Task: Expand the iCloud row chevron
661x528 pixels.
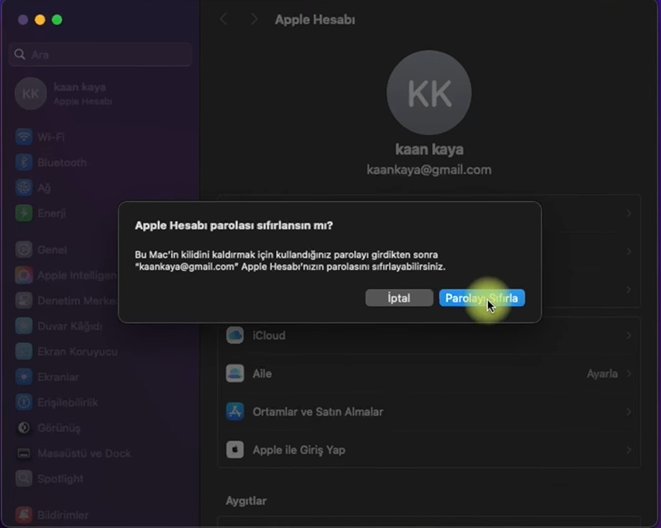Action: pyautogui.click(x=629, y=335)
